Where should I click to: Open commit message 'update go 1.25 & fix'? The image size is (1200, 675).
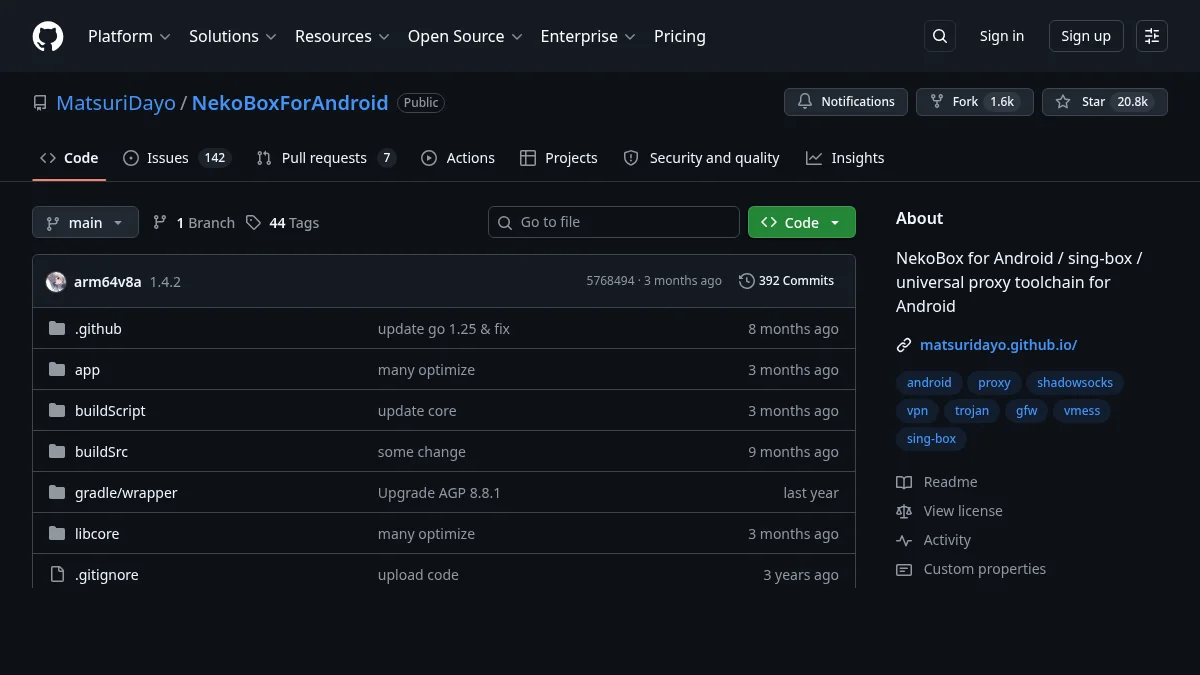pyautogui.click(x=444, y=329)
